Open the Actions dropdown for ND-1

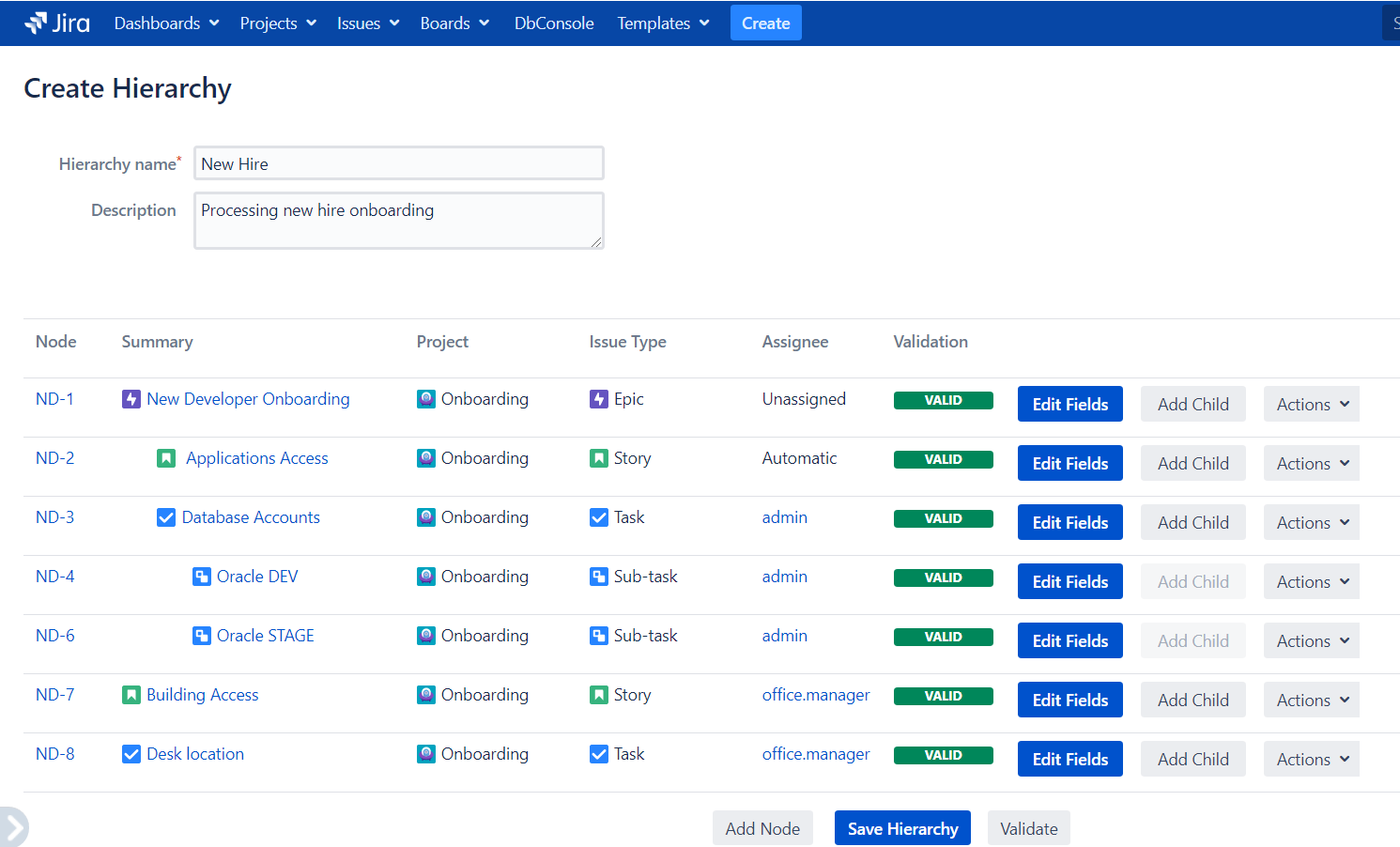click(x=1311, y=405)
